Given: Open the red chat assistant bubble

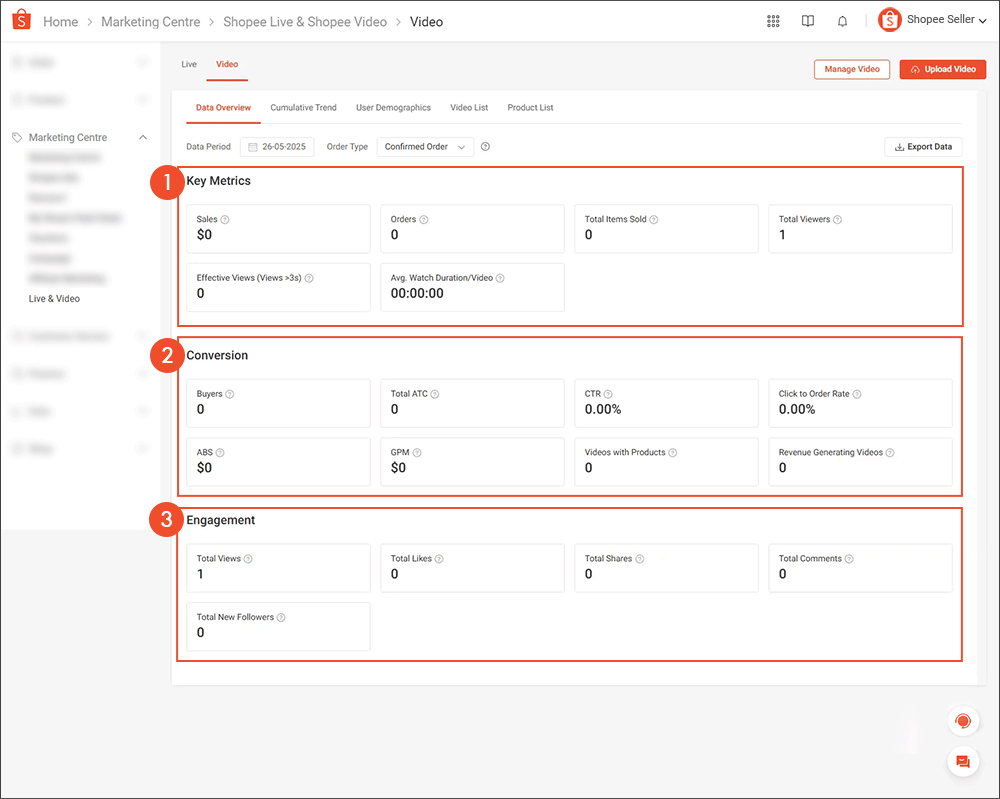Looking at the screenshot, I should (963, 721).
